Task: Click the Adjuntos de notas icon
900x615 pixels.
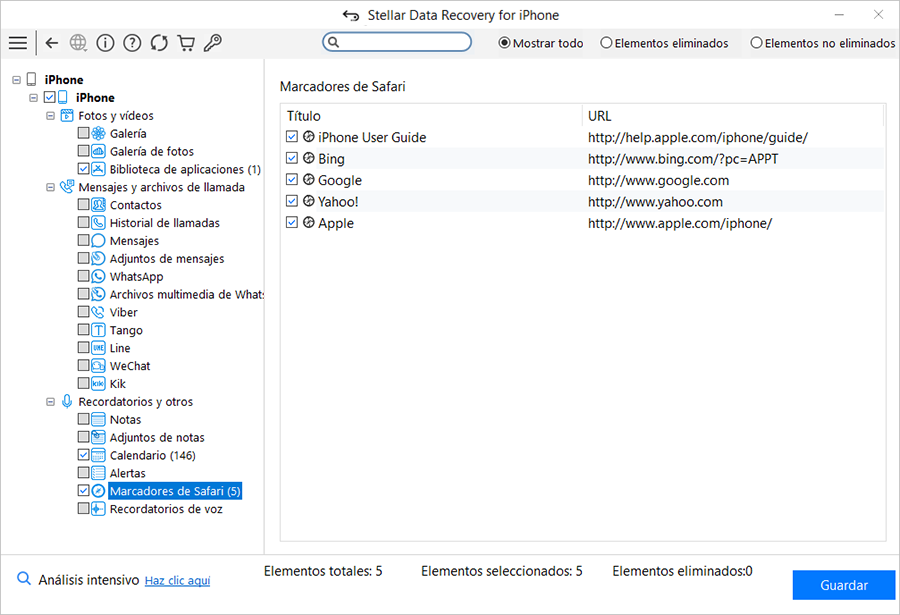Action: pyautogui.click(x=99, y=437)
